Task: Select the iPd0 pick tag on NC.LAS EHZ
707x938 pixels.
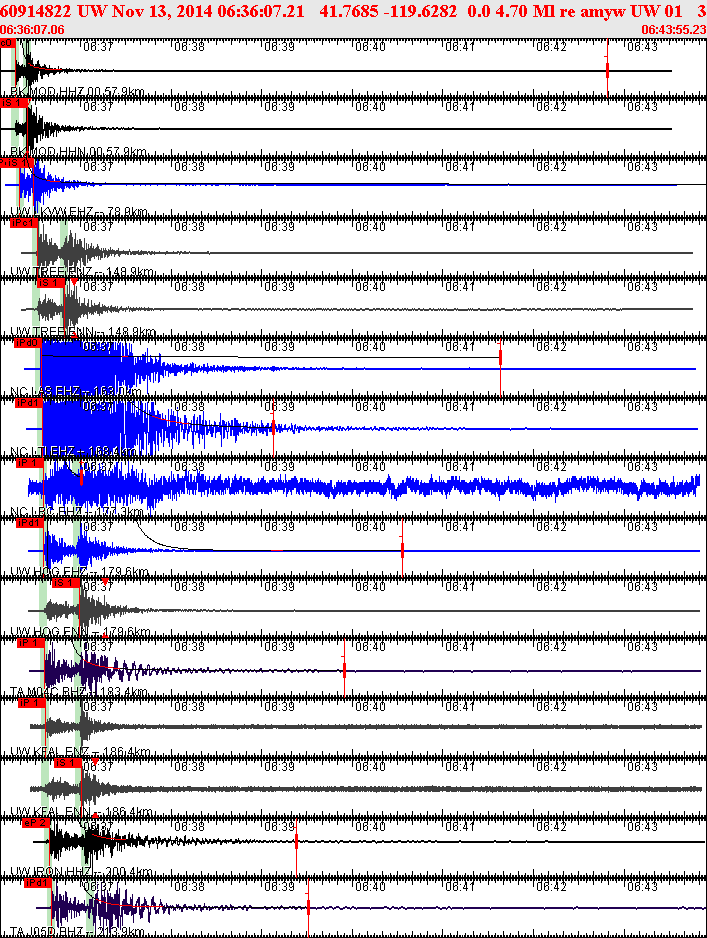Action: [28, 343]
